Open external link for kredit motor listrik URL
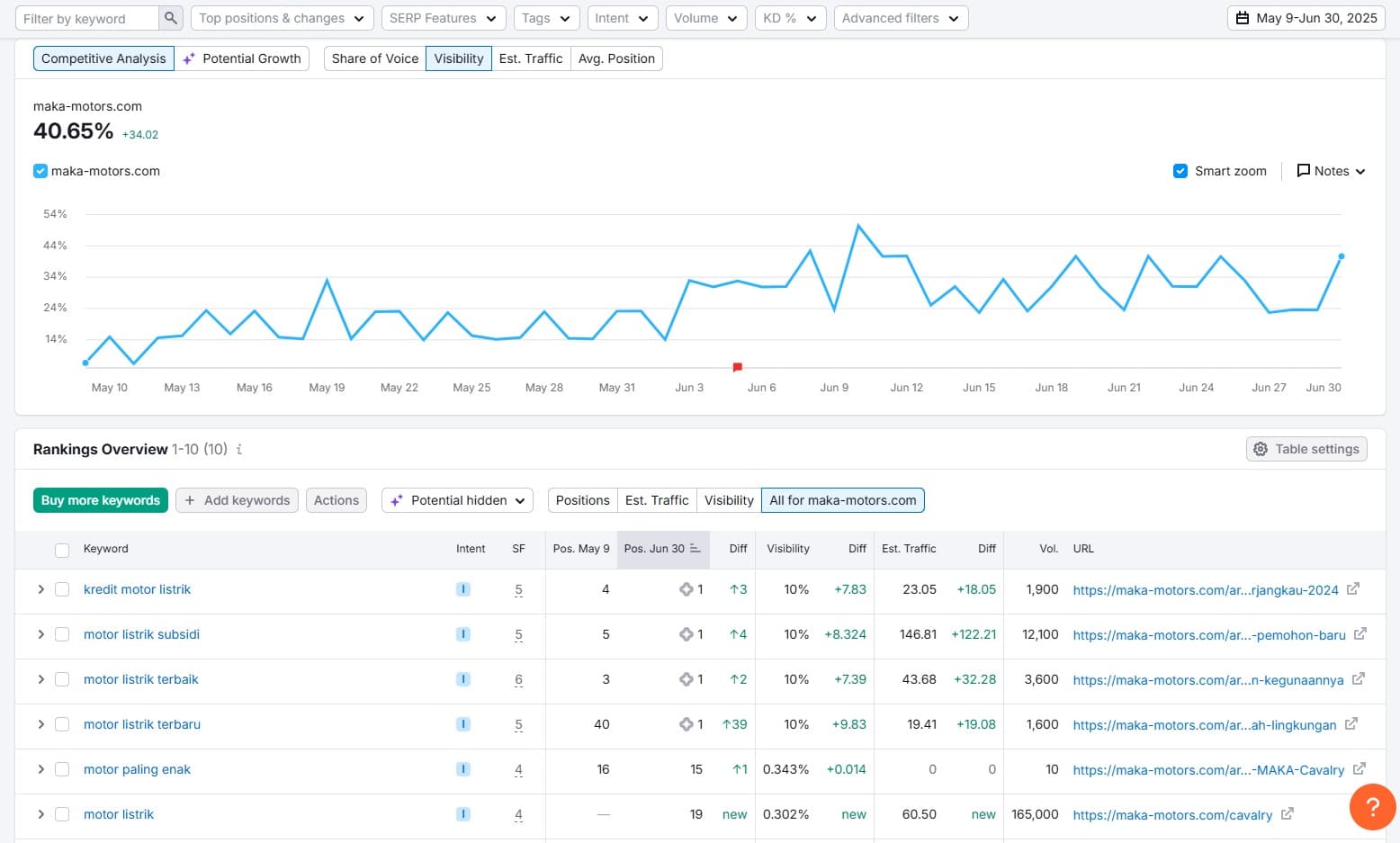This screenshot has width=1400, height=843. point(1353,589)
